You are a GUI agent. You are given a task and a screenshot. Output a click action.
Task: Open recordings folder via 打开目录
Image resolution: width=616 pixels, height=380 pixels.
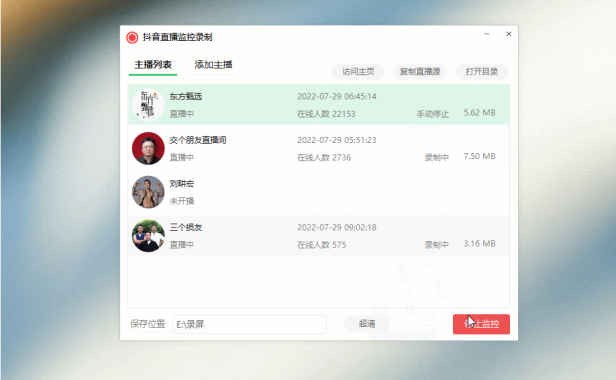click(482, 72)
